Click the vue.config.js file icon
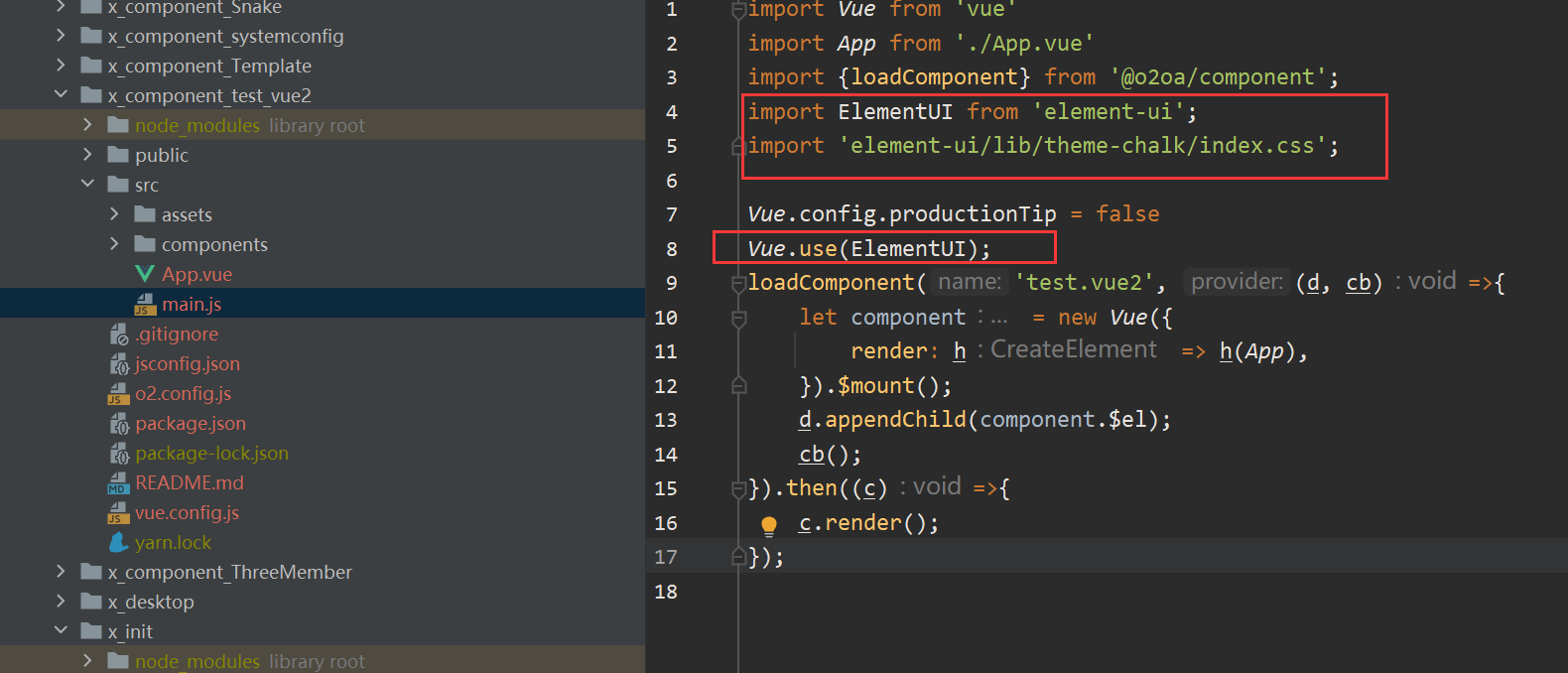The image size is (1568, 673). 119,513
